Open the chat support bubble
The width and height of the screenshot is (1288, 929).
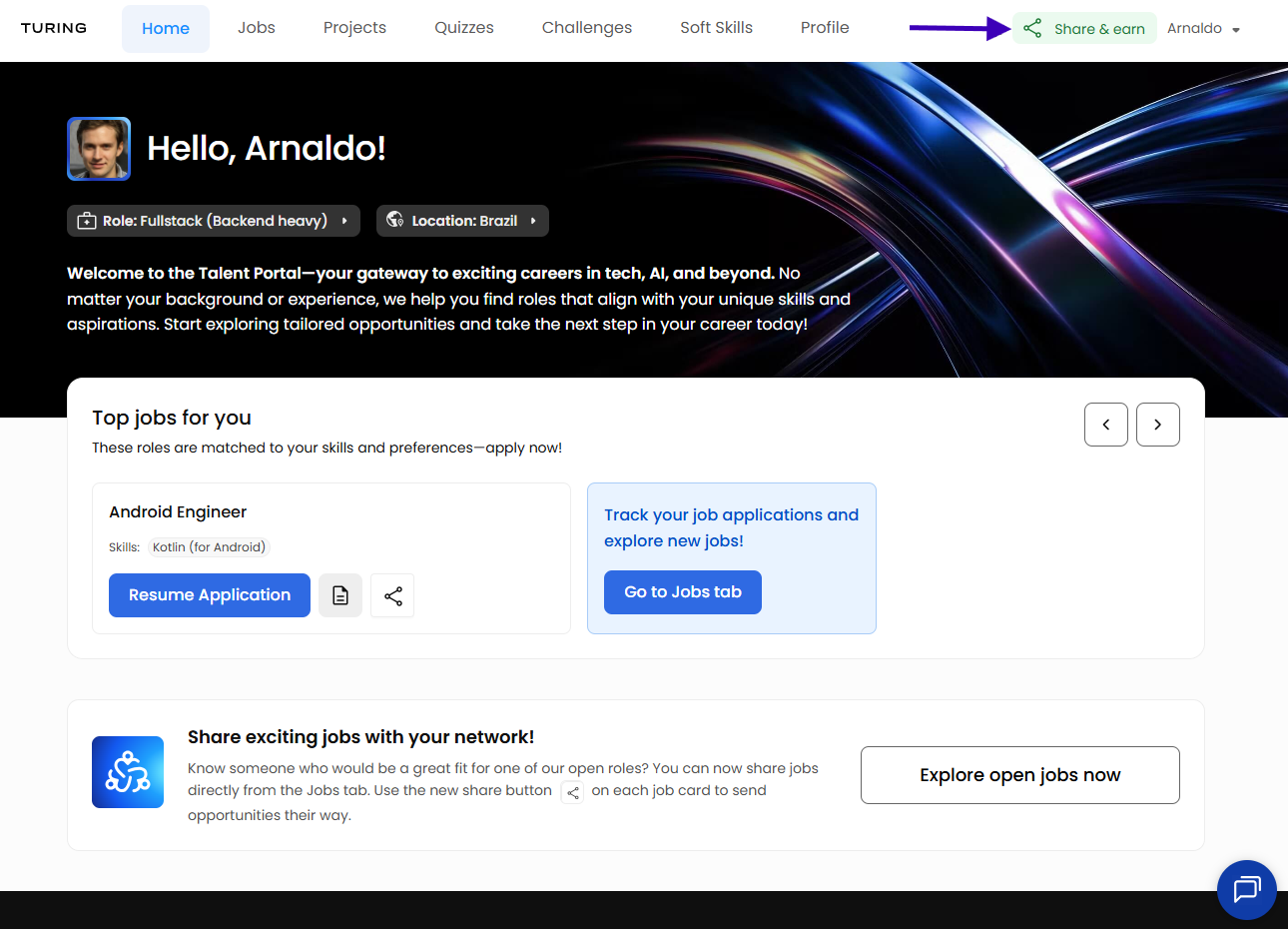click(1246, 889)
